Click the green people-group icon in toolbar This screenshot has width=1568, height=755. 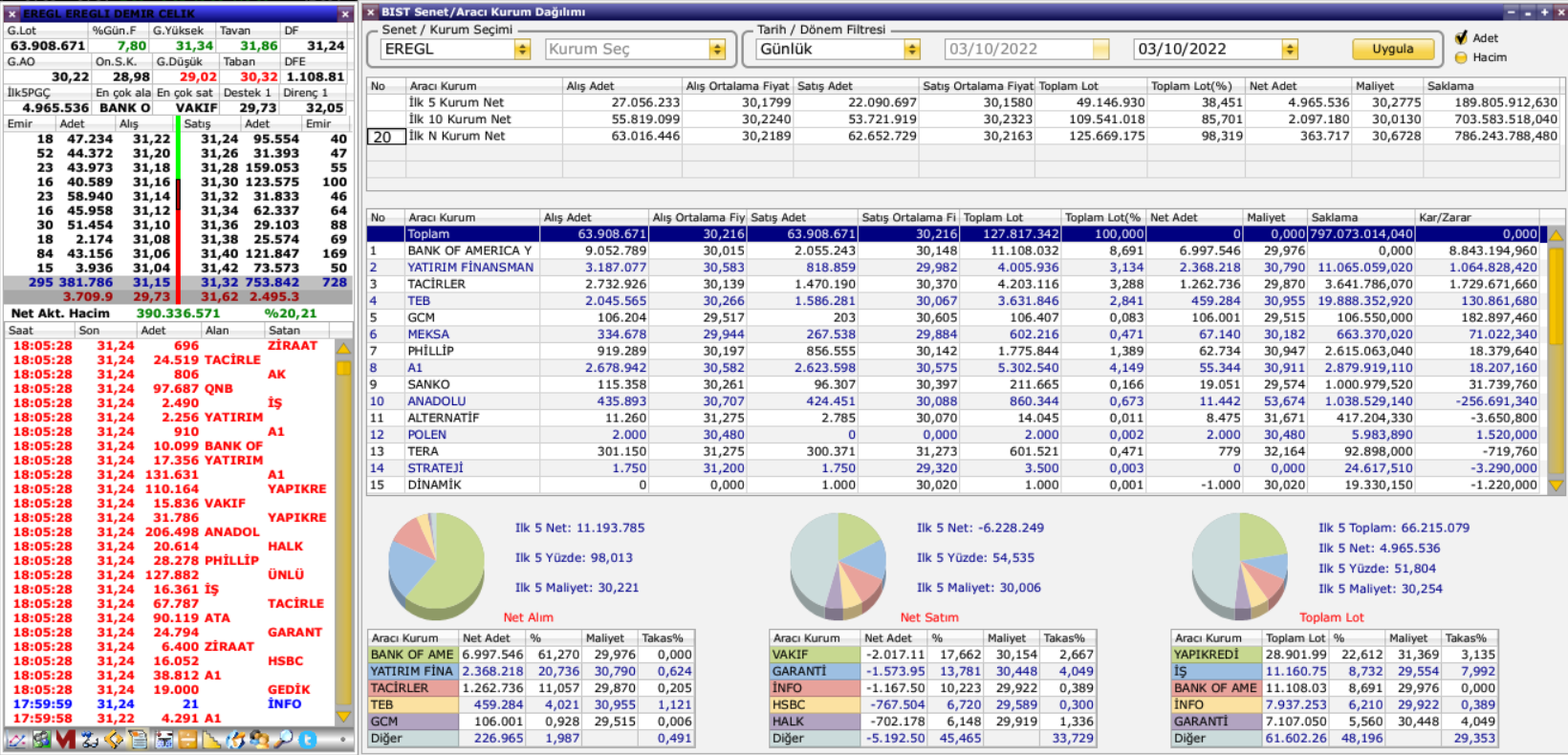coord(41,740)
